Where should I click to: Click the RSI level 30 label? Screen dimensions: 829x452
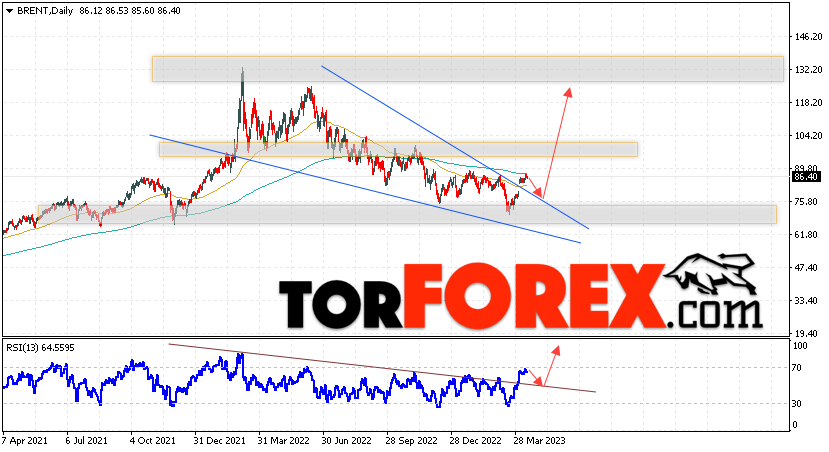(x=799, y=403)
